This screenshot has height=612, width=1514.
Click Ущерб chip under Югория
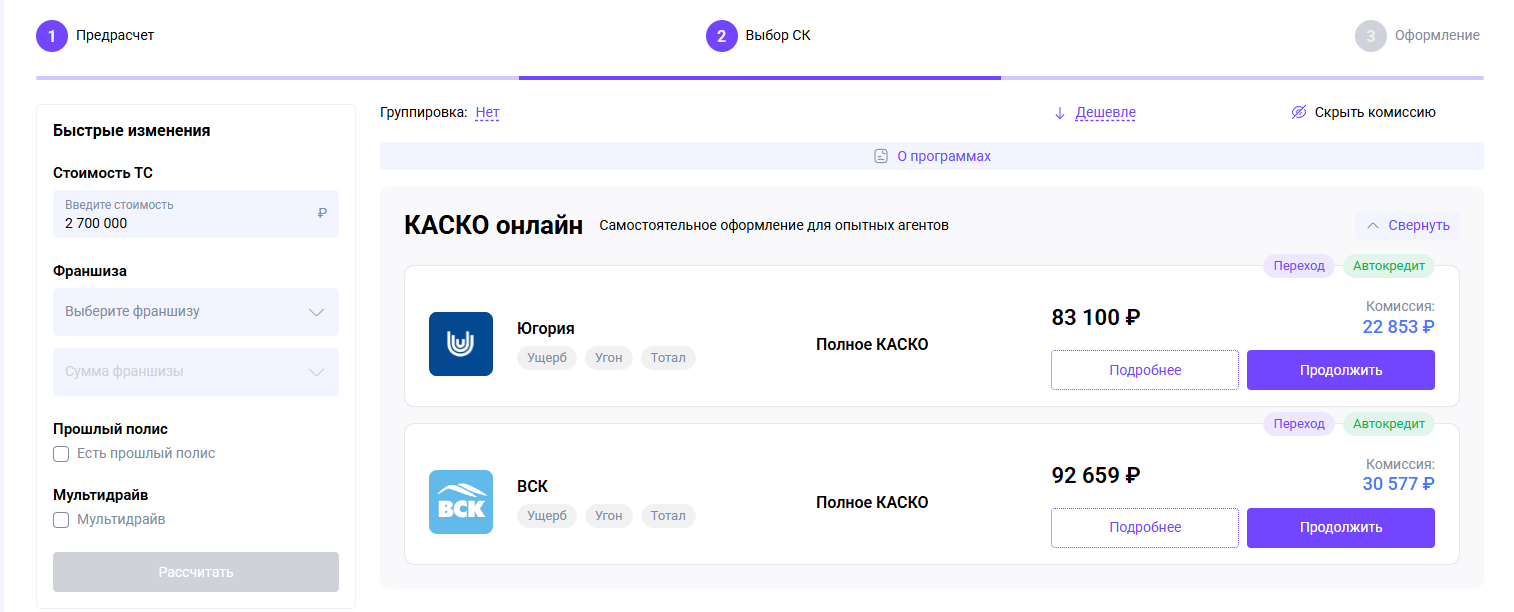pos(547,358)
